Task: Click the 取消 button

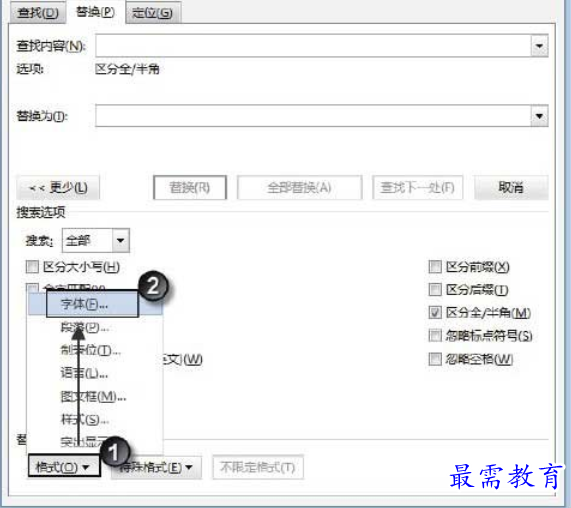Action: pos(511,188)
